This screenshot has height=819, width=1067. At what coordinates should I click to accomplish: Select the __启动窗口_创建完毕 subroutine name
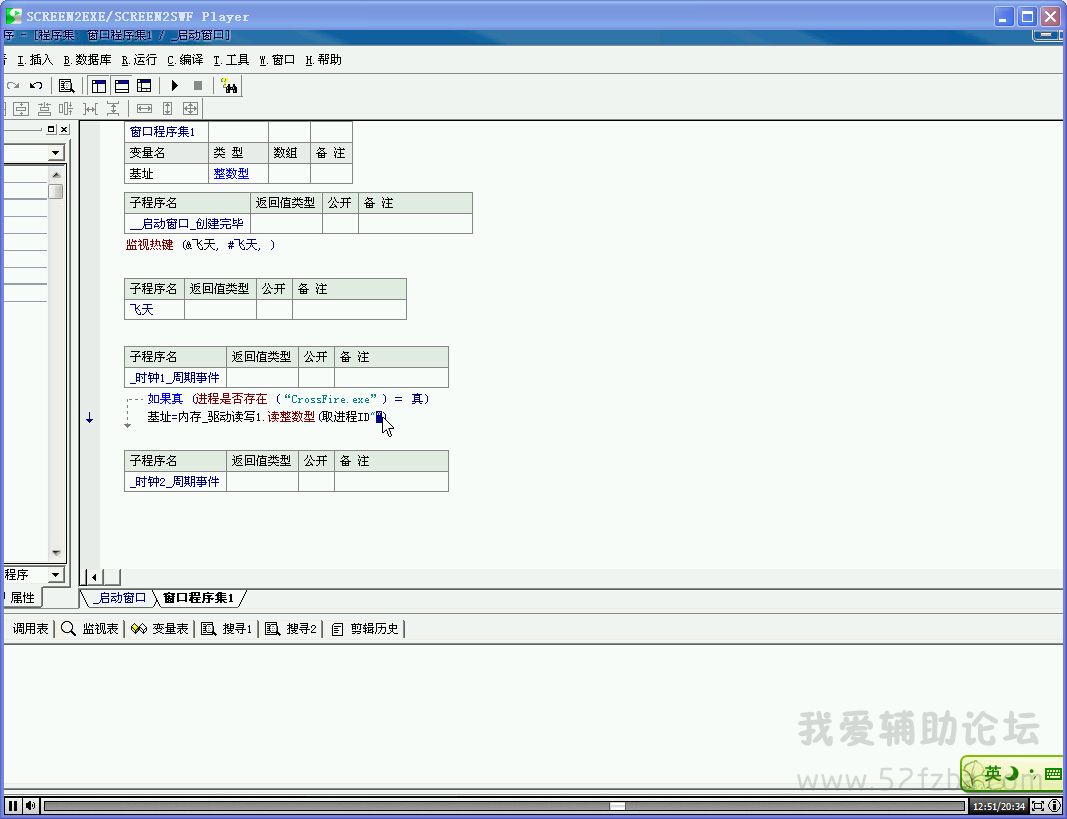(x=186, y=224)
